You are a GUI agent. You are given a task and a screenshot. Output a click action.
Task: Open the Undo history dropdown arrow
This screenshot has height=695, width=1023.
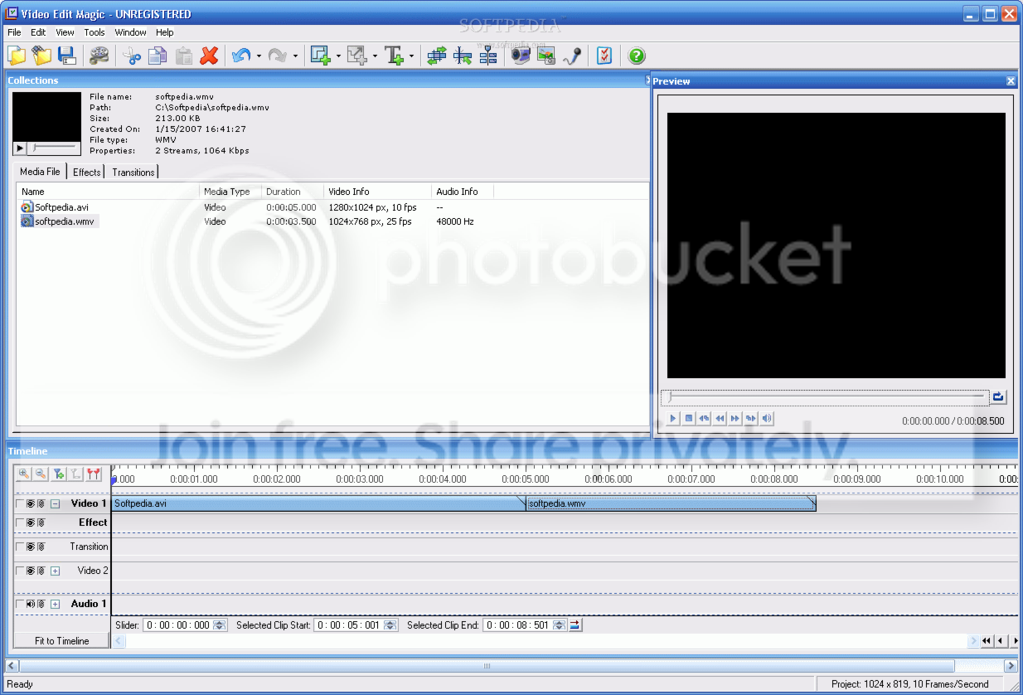tap(258, 57)
